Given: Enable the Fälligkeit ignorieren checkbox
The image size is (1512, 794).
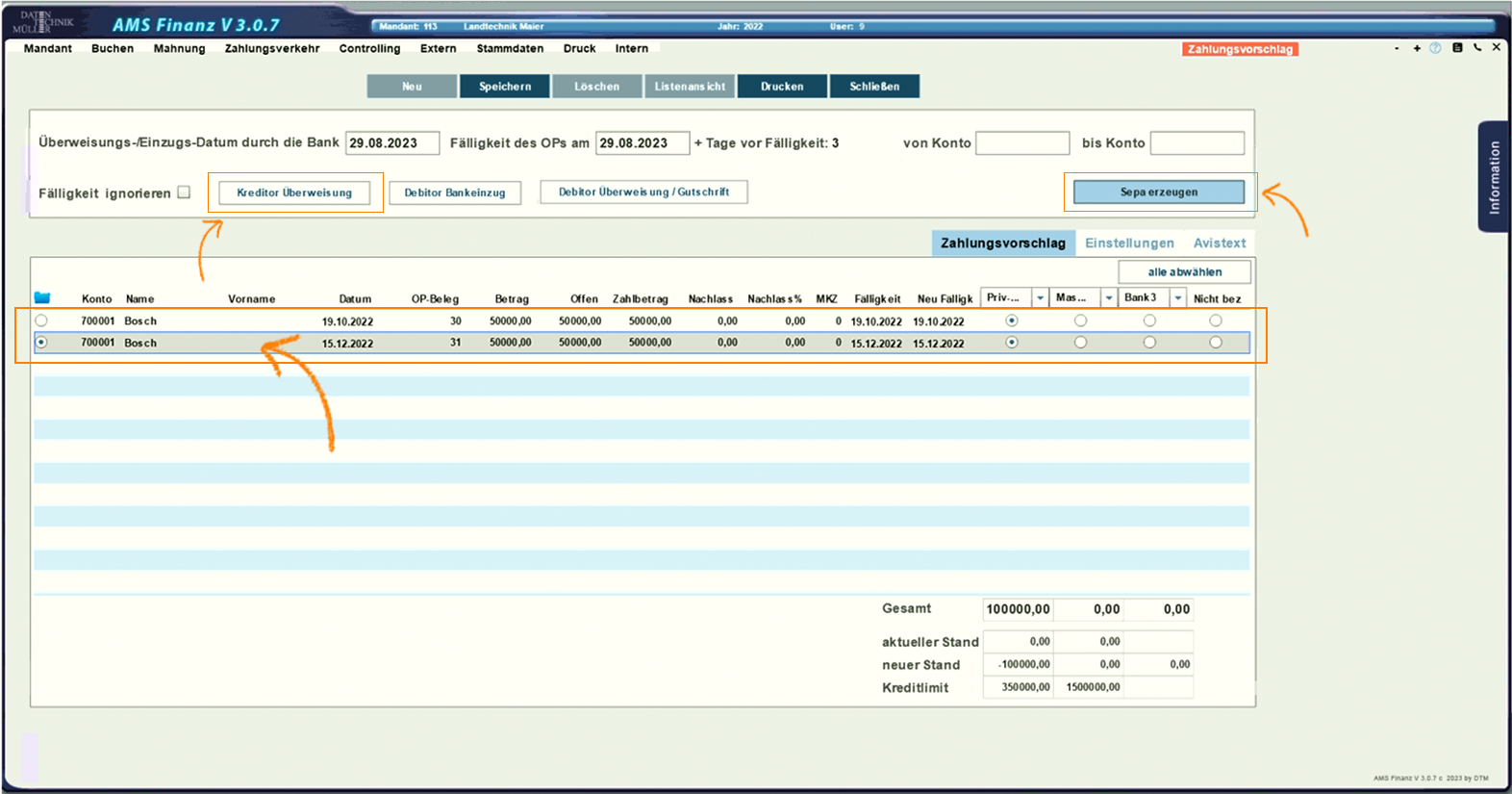Looking at the screenshot, I should click(x=184, y=192).
